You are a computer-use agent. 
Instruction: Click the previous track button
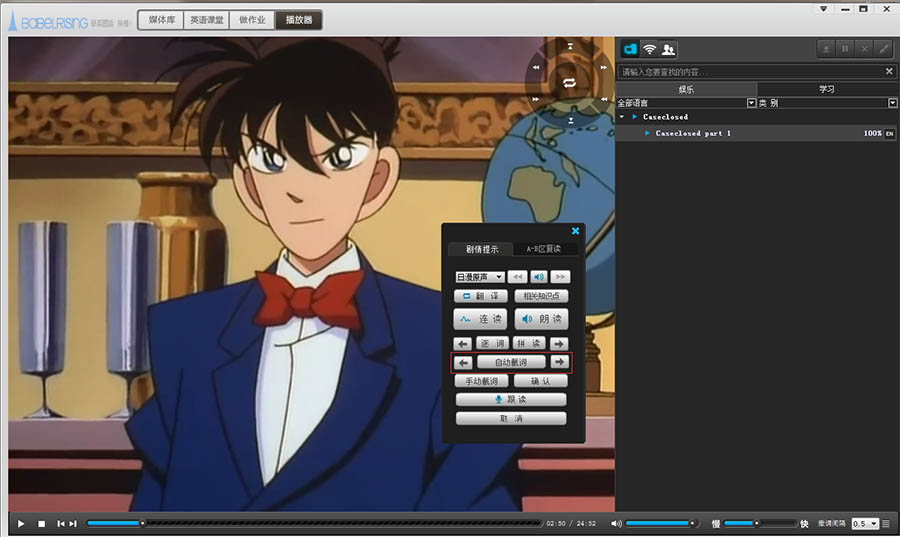click(x=61, y=524)
